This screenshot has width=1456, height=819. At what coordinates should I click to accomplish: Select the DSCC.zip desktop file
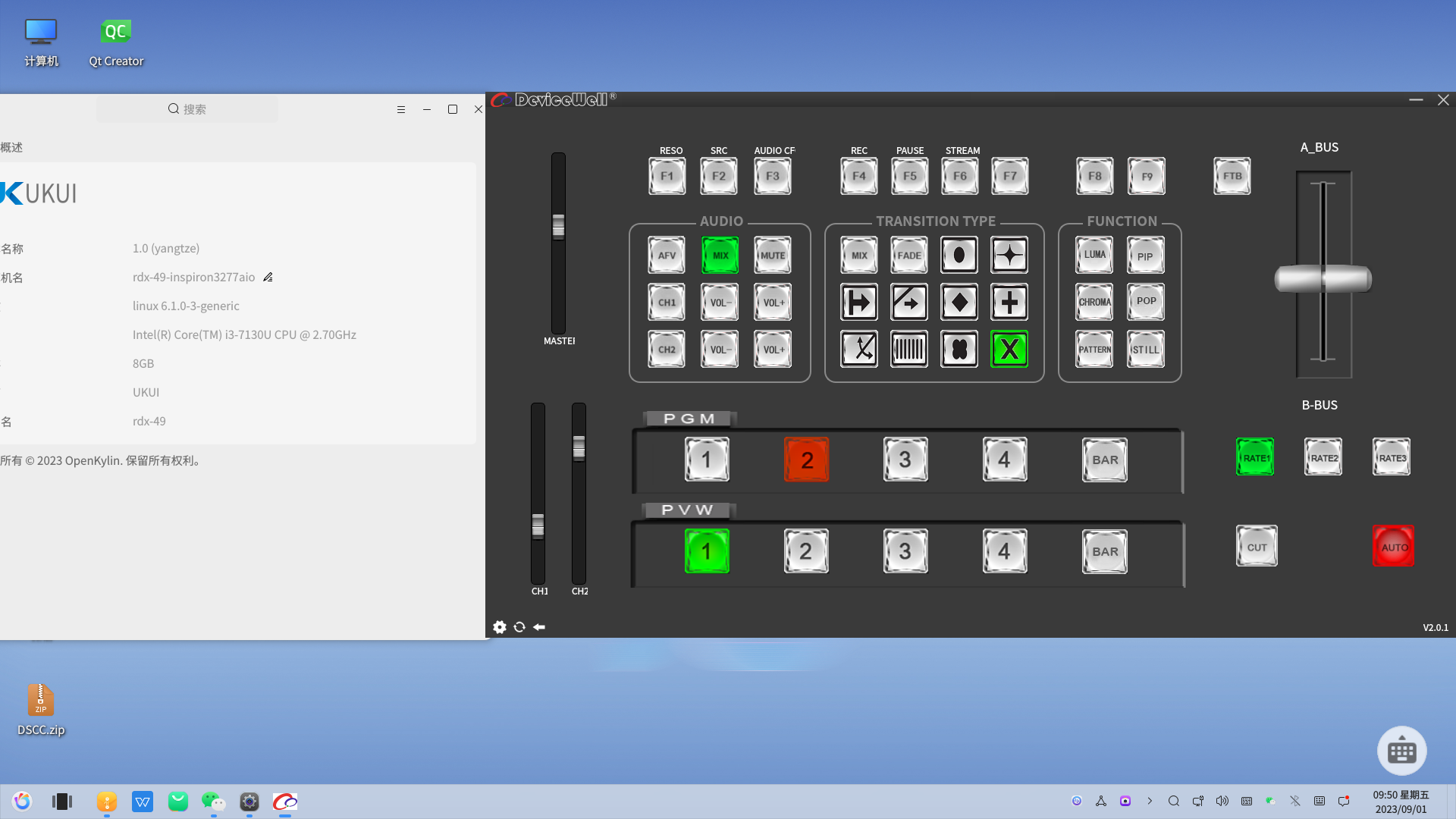pyautogui.click(x=41, y=710)
